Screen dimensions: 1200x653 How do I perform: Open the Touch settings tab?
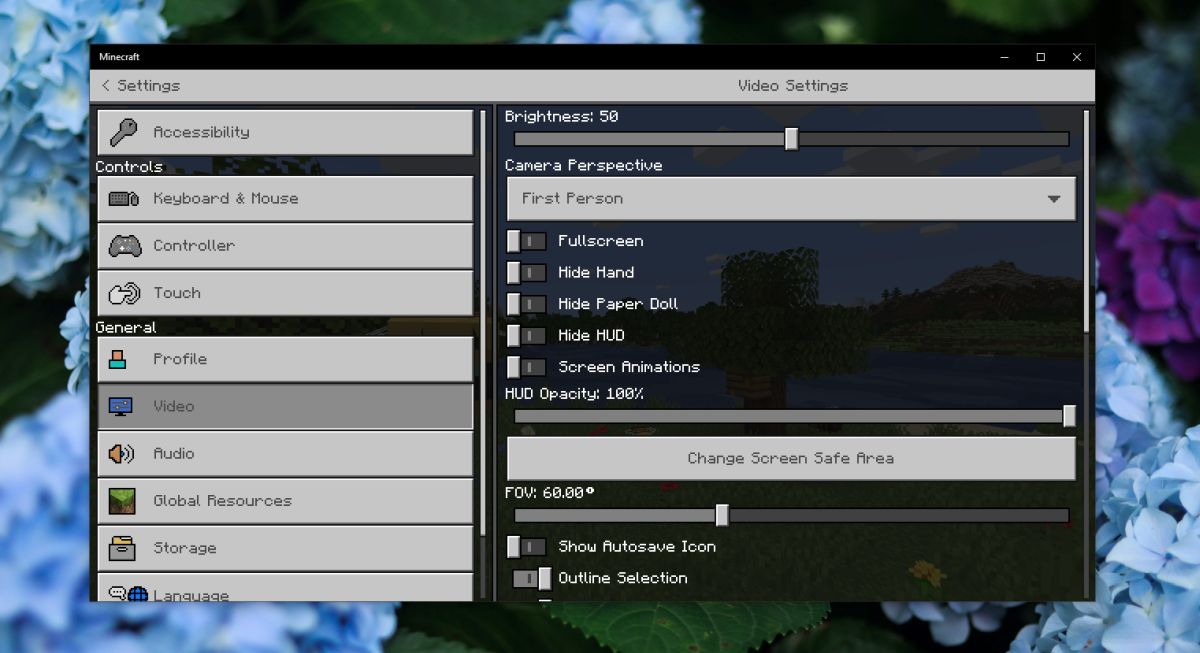pos(285,293)
